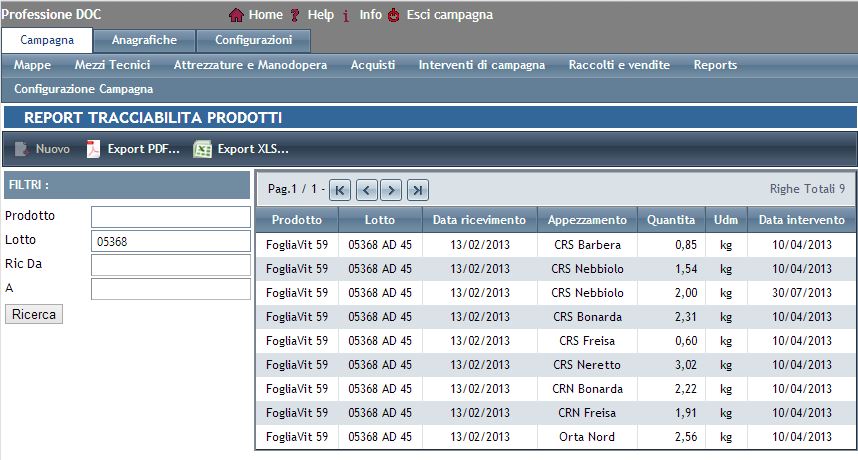Switch to the Anagrafiche tab
858x460 pixels.
point(145,40)
